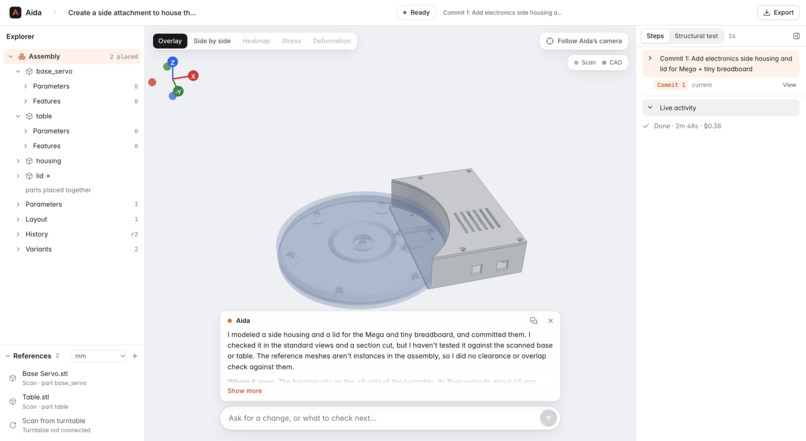
Task: Open the Ready status indicator
Action: click(416, 12)
